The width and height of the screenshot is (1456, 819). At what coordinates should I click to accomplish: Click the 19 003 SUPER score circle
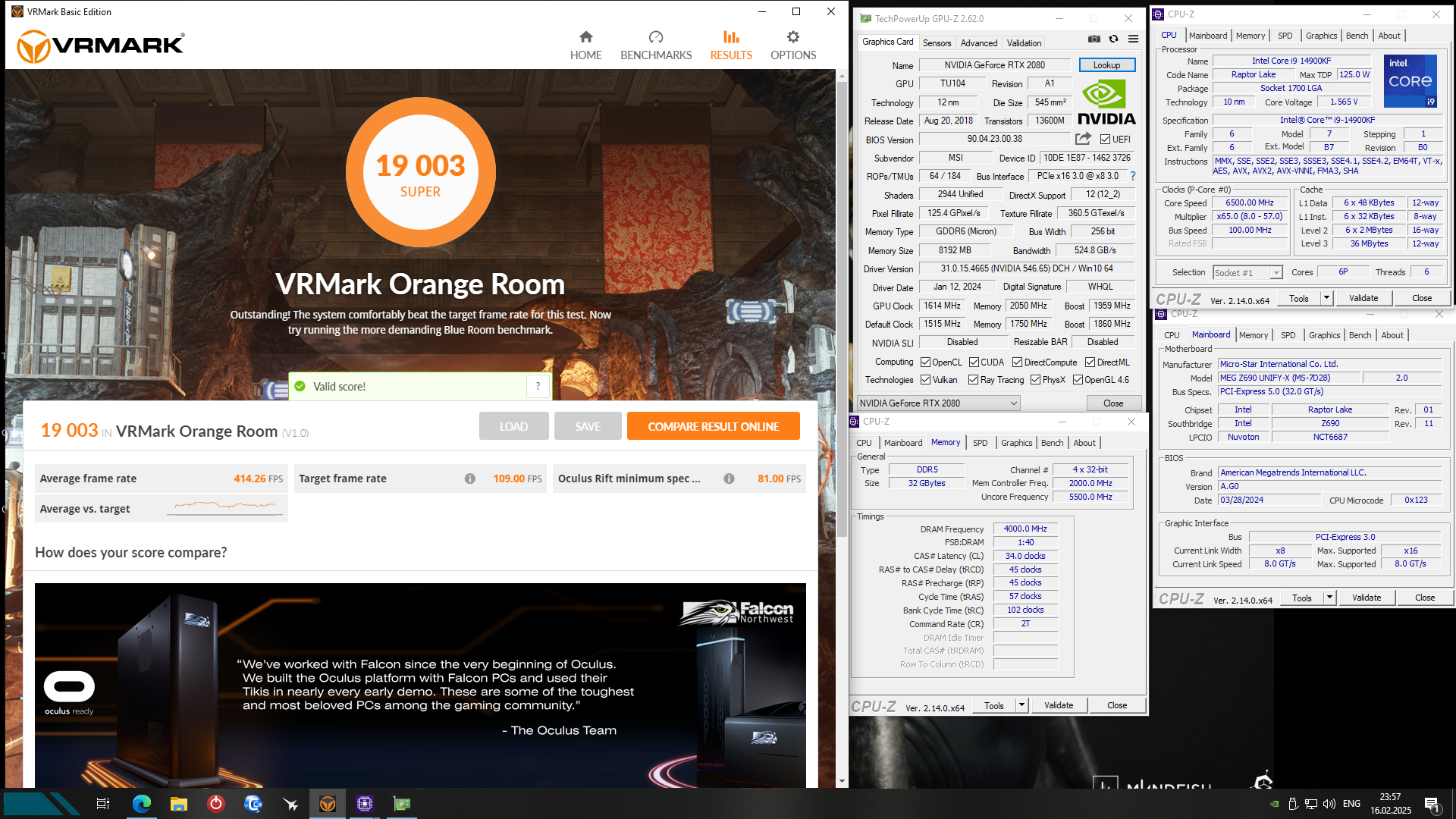pos(421,172)
